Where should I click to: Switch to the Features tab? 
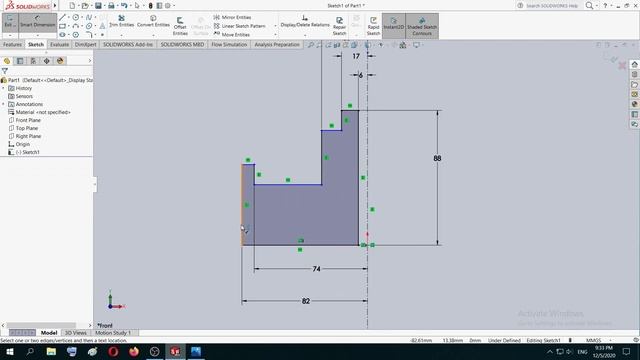(x=12, y=44)
